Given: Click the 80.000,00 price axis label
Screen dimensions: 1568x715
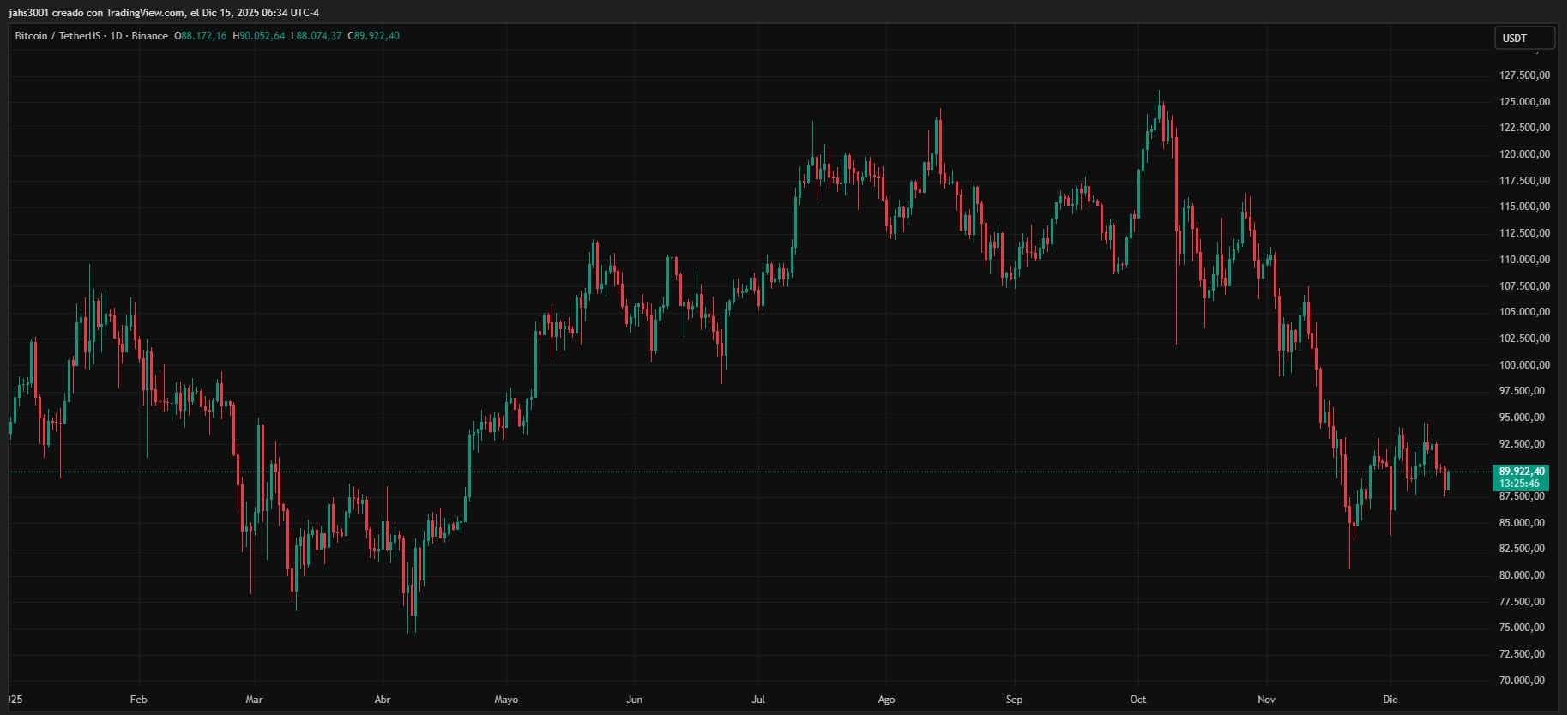Looking at the screenshot, I should click(x=1524, y=575).
